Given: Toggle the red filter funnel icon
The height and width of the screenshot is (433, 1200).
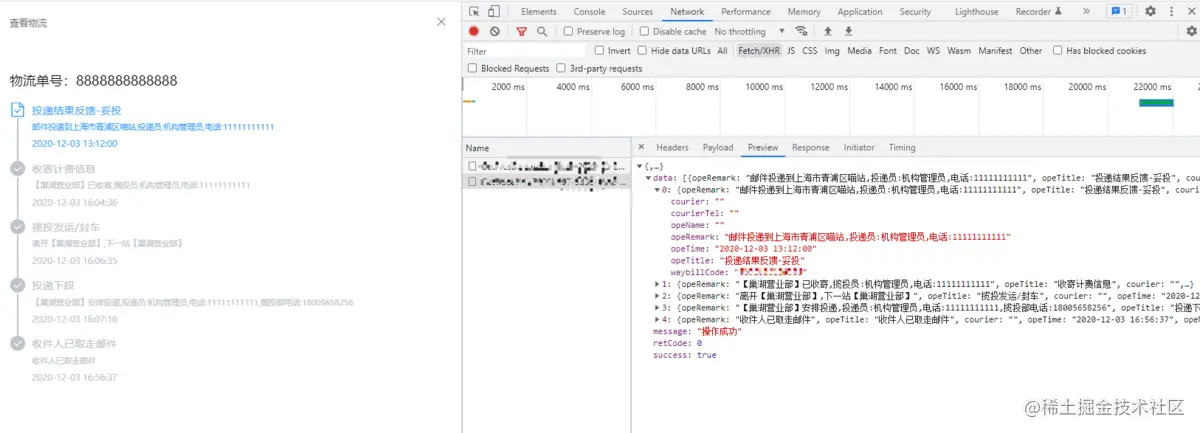Looking at the screenshot, I should point(521,31).
